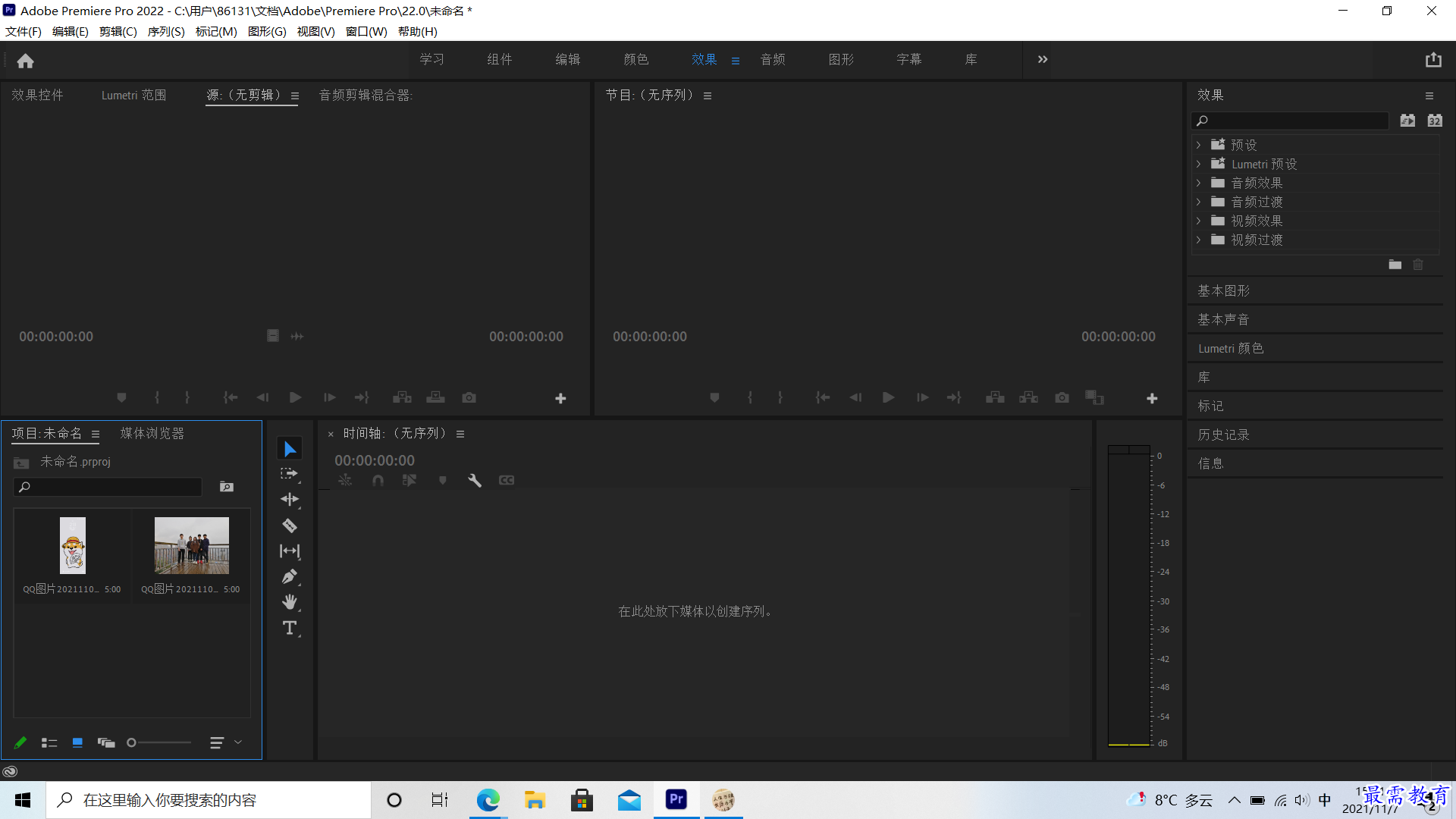Click the Creative Cloud status bar icon
The width and height of the screenshot is (1456, 819).
click(10, 771)
